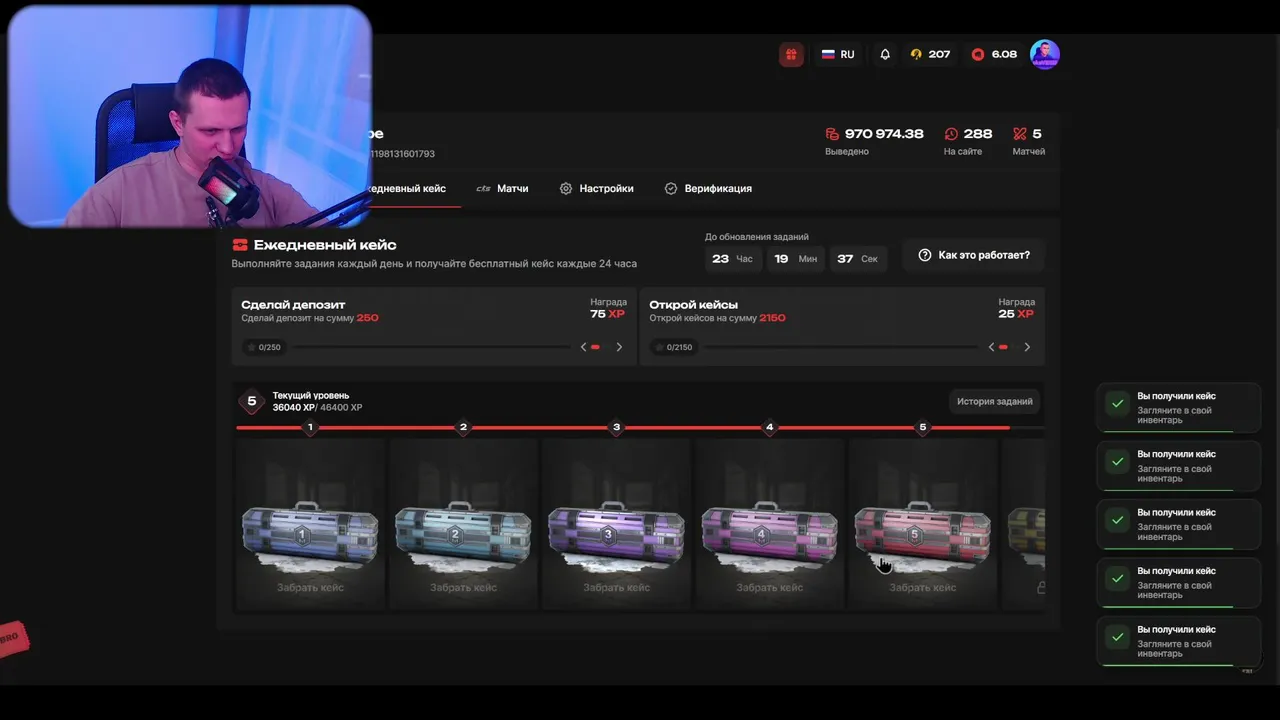Viewport: 1280px width, 720px height.
Task: Show next deposit task arrow
Action: (x=619, y=347)
